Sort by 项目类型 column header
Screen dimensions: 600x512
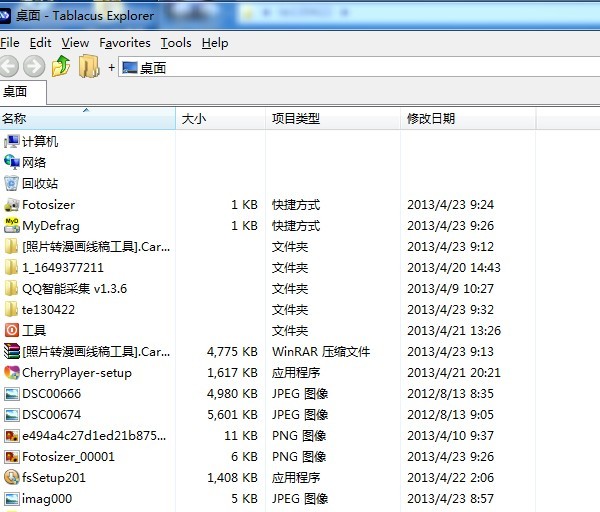333,119
